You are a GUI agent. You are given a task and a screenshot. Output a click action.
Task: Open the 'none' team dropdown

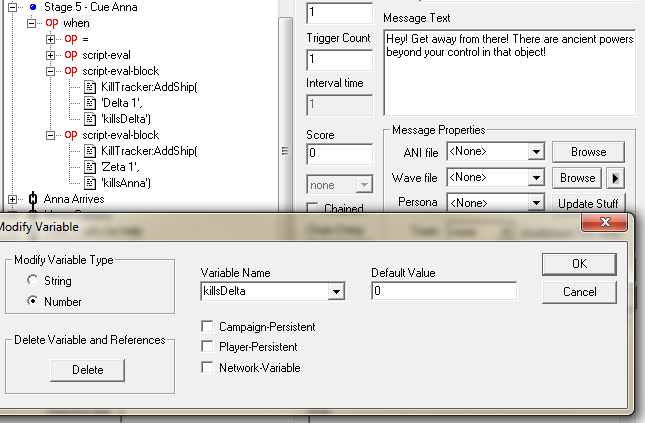pos(364,185)
